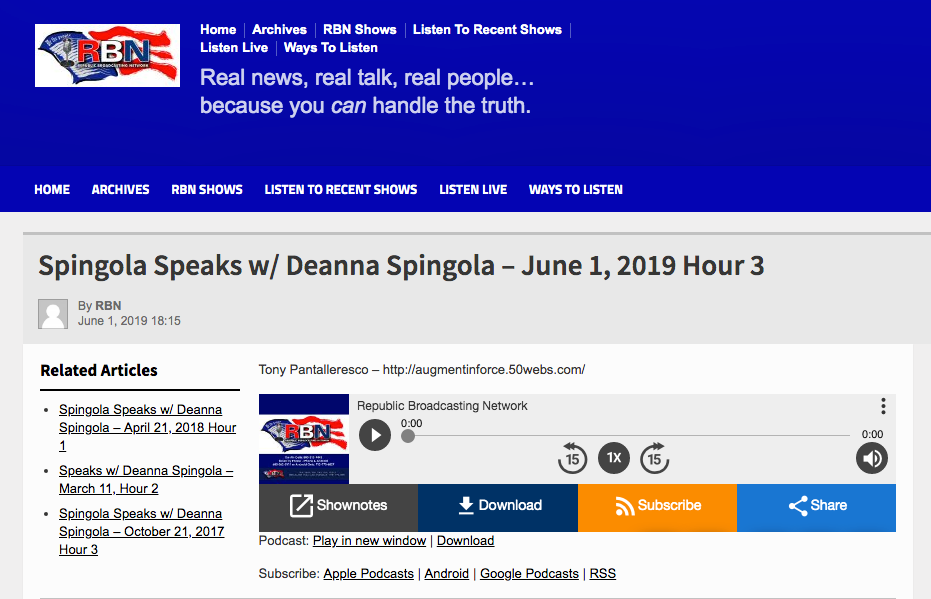This screenshot has height=599, width=931.
Task: Click the 'Spingola Speaks' post title
Action: coord(401,266)
